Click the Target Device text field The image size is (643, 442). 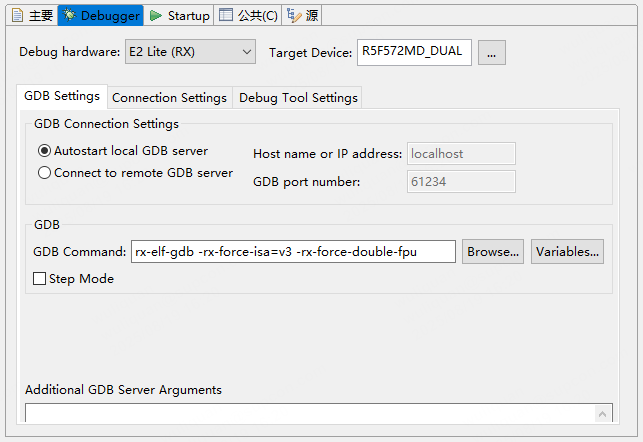click(x=414, y=52)
